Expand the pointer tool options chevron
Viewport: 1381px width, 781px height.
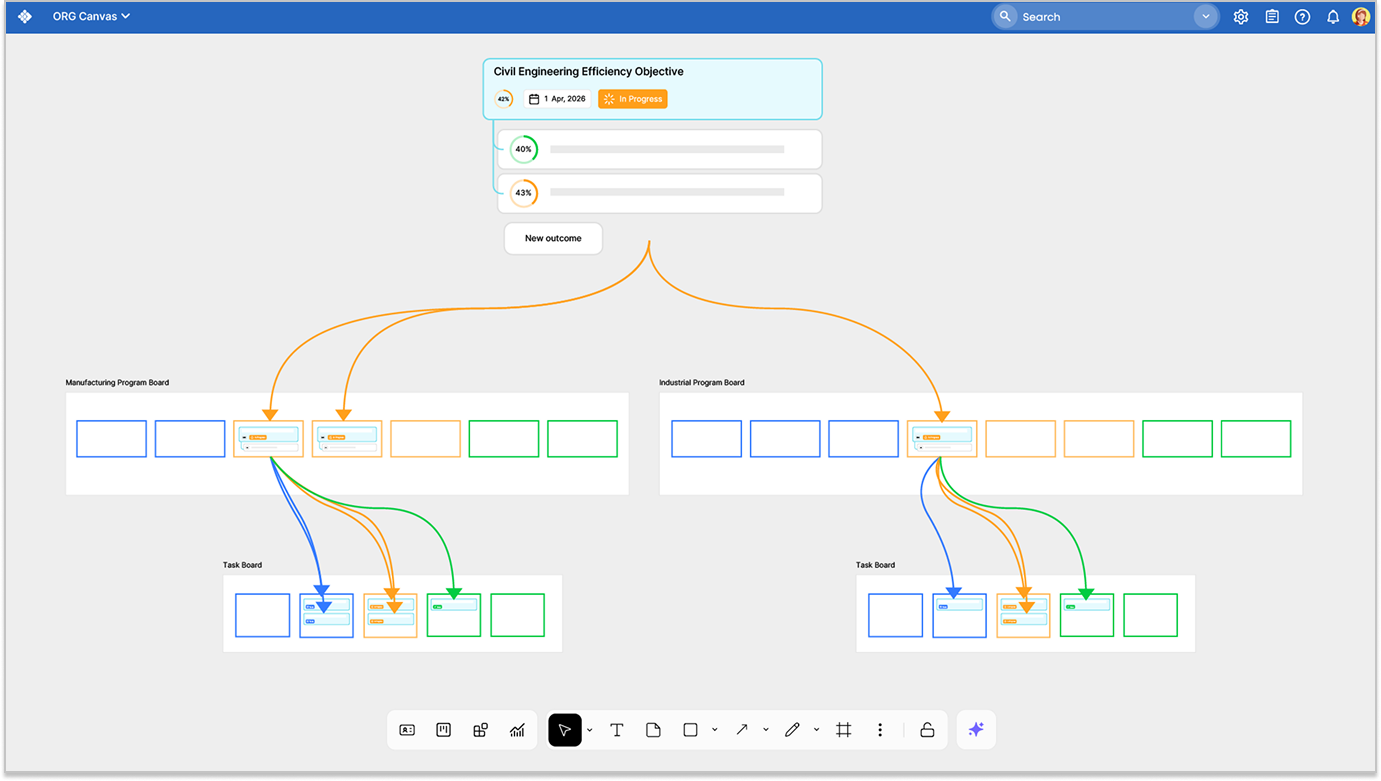(x=590, y=730)
